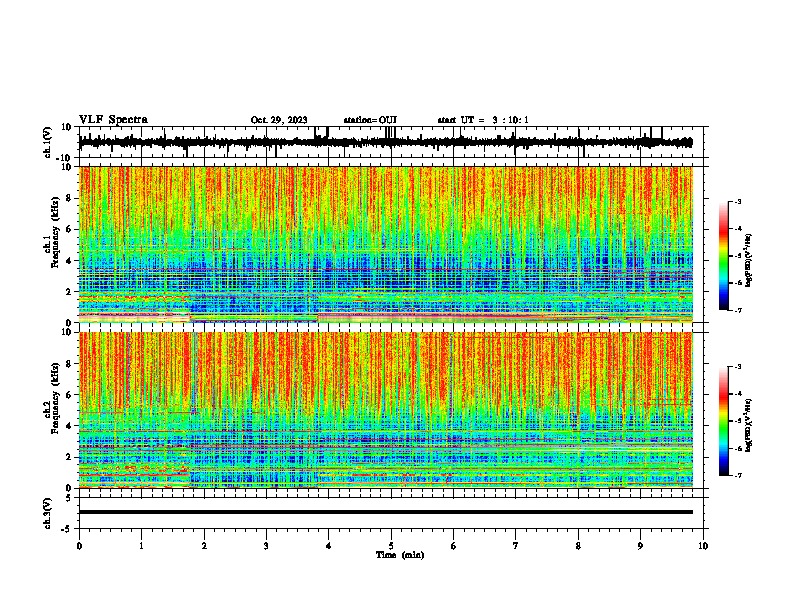Click the "4" kHz tick on ch.2 frequency axis
The image size is (792, 612).
69,426
